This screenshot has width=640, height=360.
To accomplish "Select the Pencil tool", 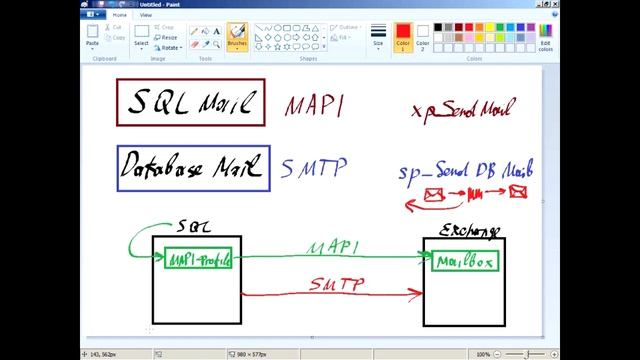I will tap(194, 31).
